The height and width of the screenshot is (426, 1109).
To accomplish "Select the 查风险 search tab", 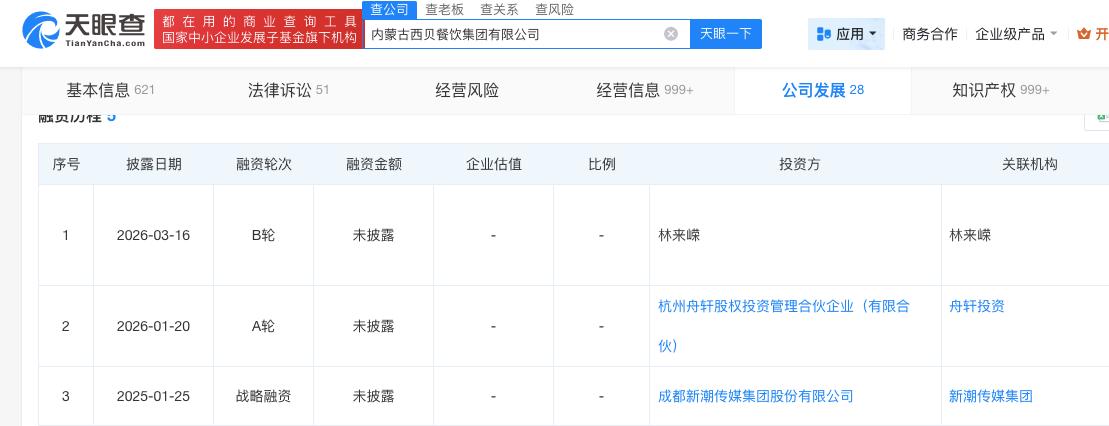I will pos(554,9).
